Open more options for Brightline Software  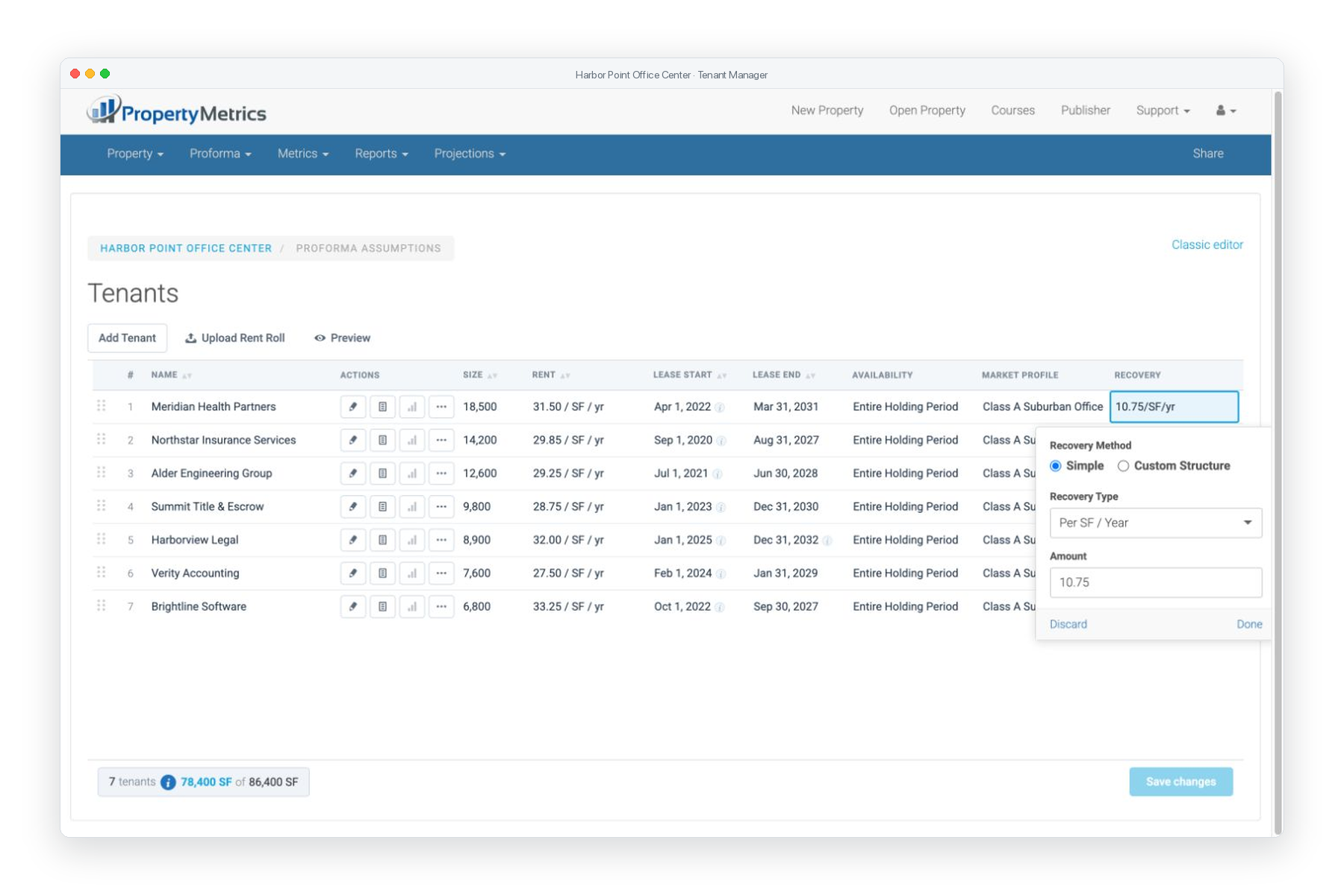point(441,606)
